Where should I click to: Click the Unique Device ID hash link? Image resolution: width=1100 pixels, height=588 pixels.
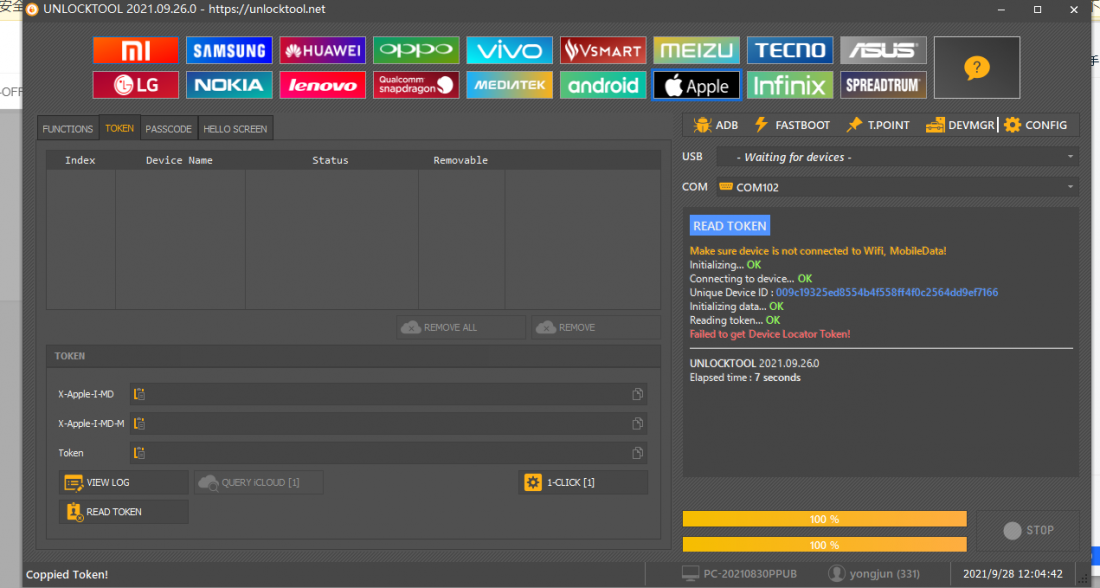(x=887, y=293)
